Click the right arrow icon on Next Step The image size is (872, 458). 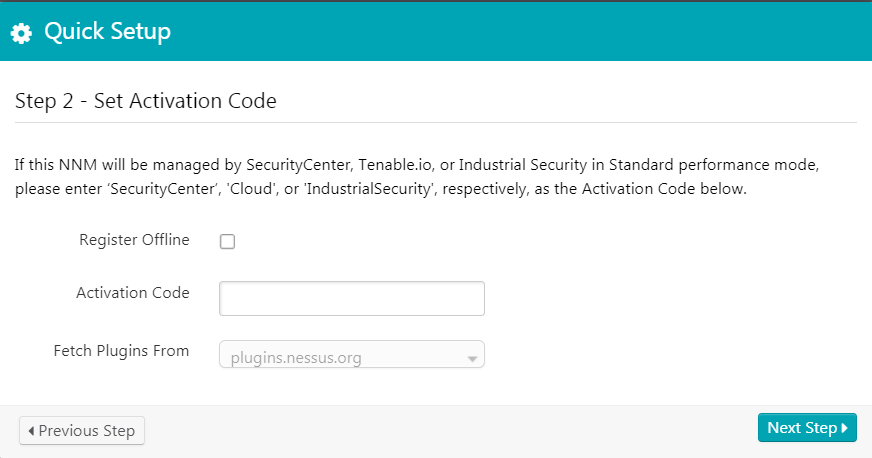coord(845,428)
